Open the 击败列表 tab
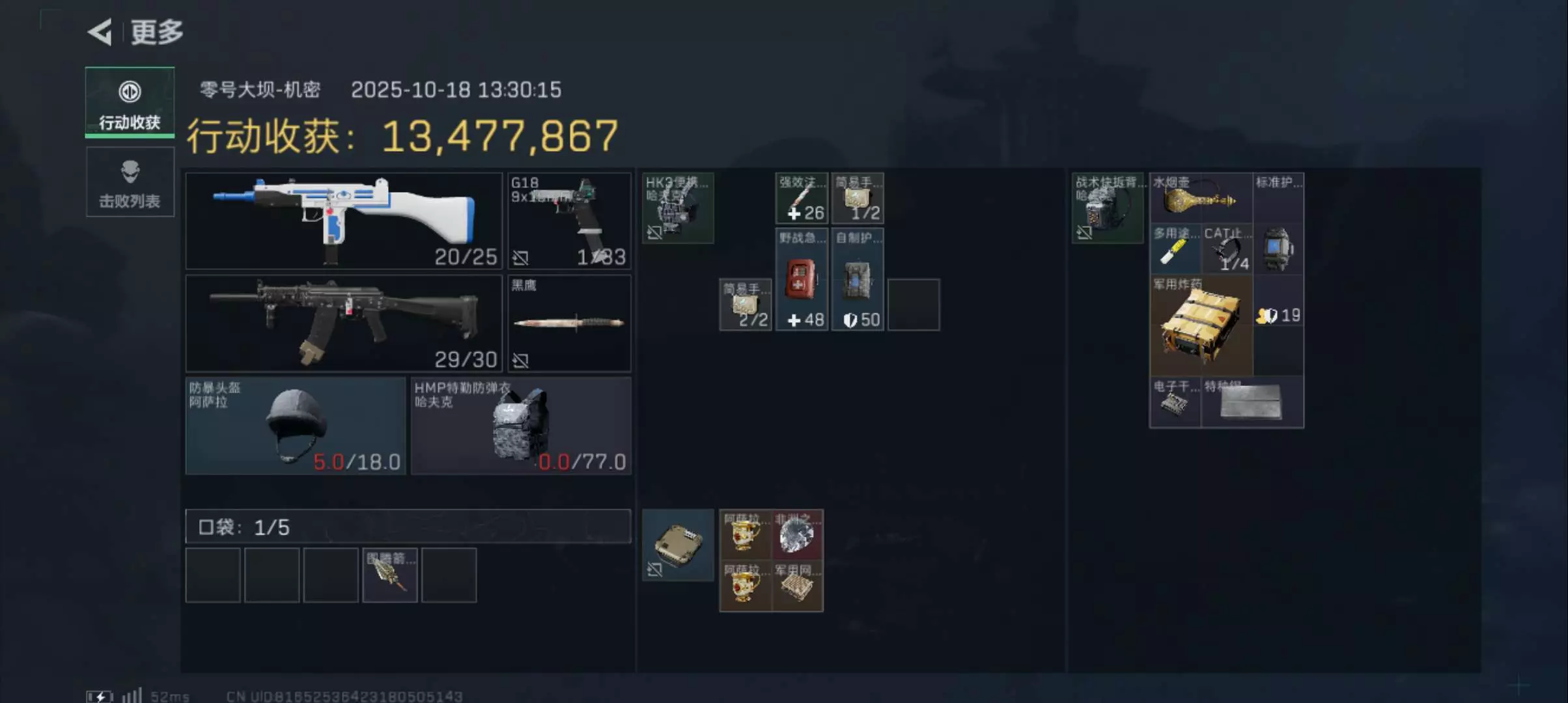This screenshot has height=703, width=1568. pyautogui.click(x=130, y=182)
